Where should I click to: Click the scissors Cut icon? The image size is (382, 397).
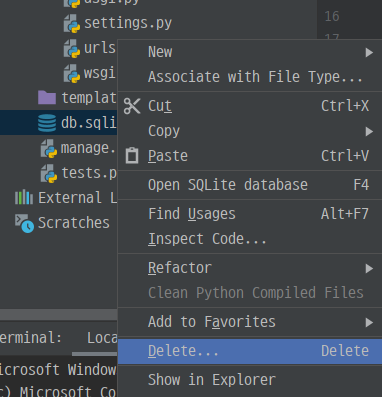click(132, 106)
